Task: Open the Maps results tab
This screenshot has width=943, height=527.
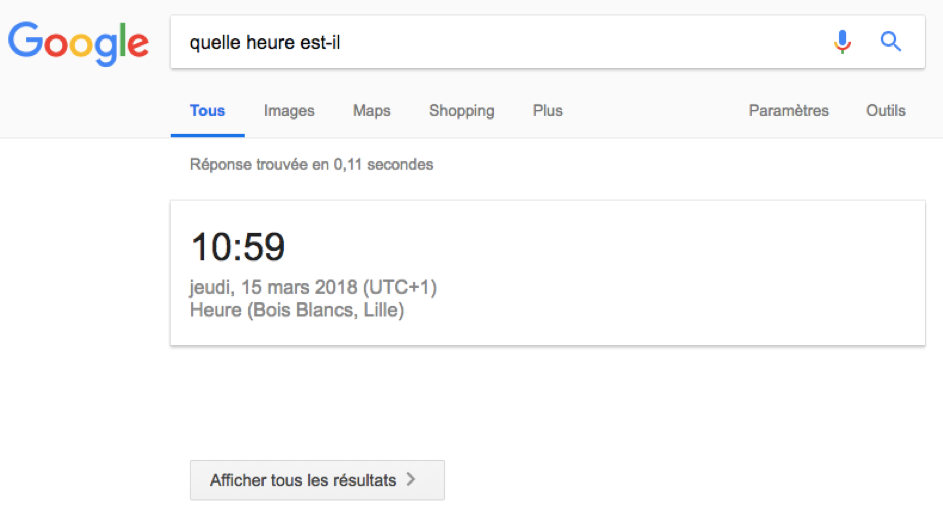Action: point(372,111)
